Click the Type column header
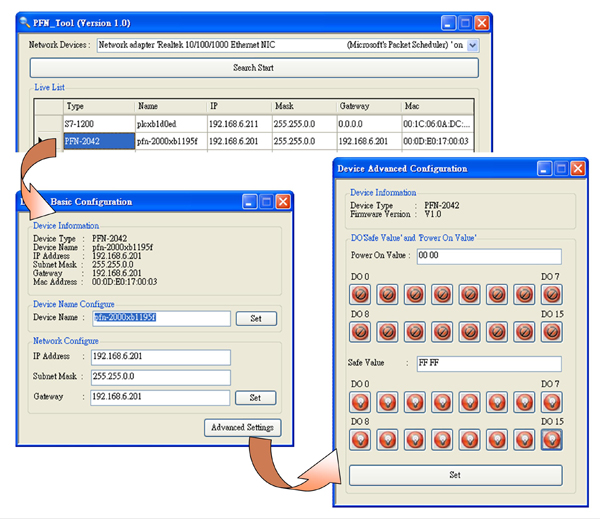Screen dimensions: 600x519 tap(99, 106)
